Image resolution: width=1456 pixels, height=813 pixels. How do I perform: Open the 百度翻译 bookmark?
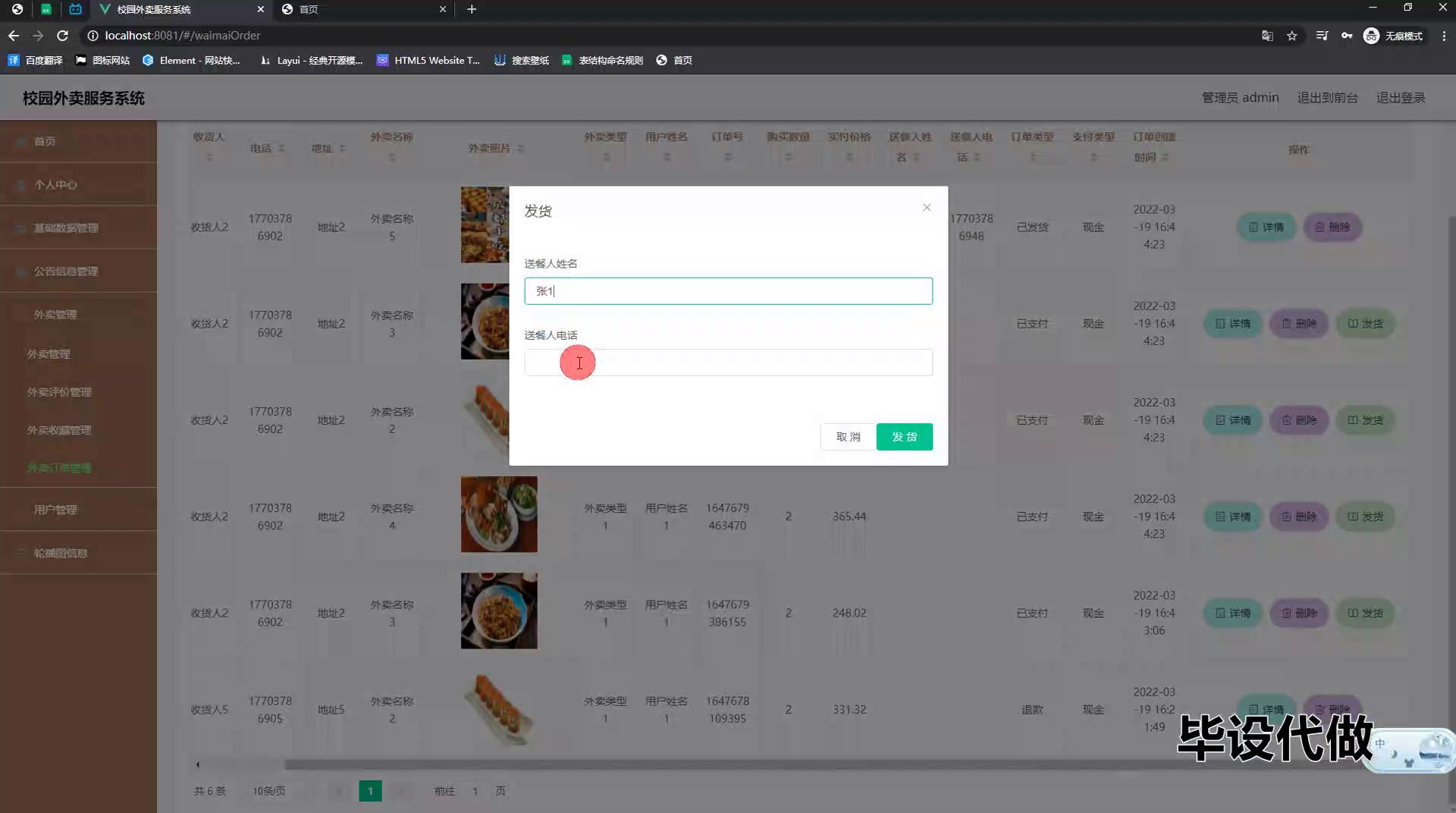[x=36, y=60]
